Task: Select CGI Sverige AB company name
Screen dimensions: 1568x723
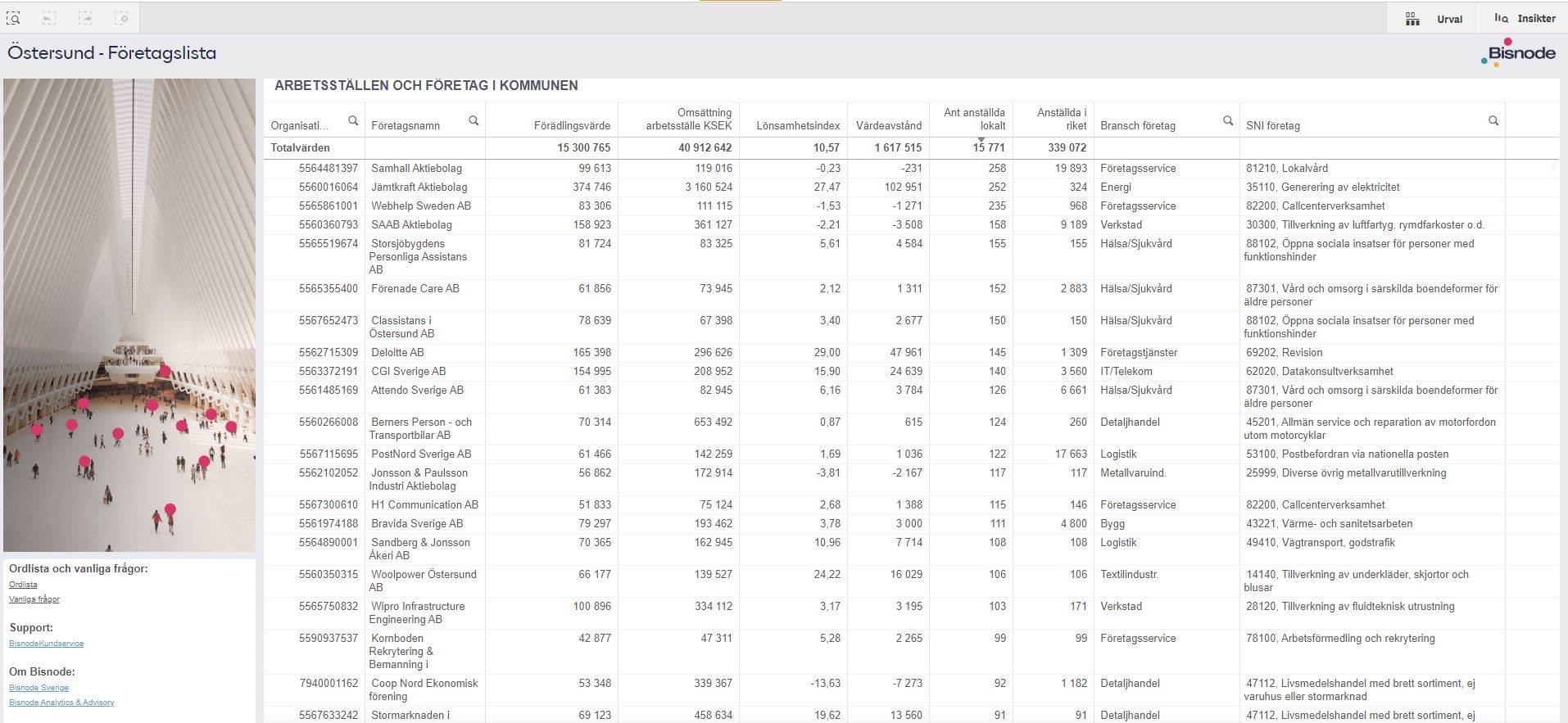Action: 408,371
